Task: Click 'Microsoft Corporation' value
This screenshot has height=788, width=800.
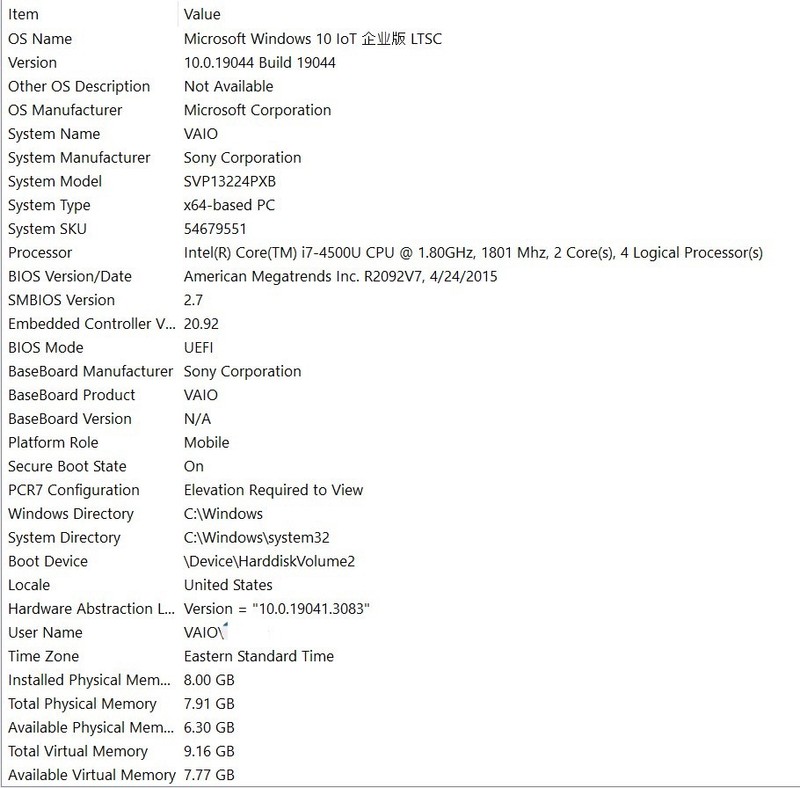Action: (257, 110)
